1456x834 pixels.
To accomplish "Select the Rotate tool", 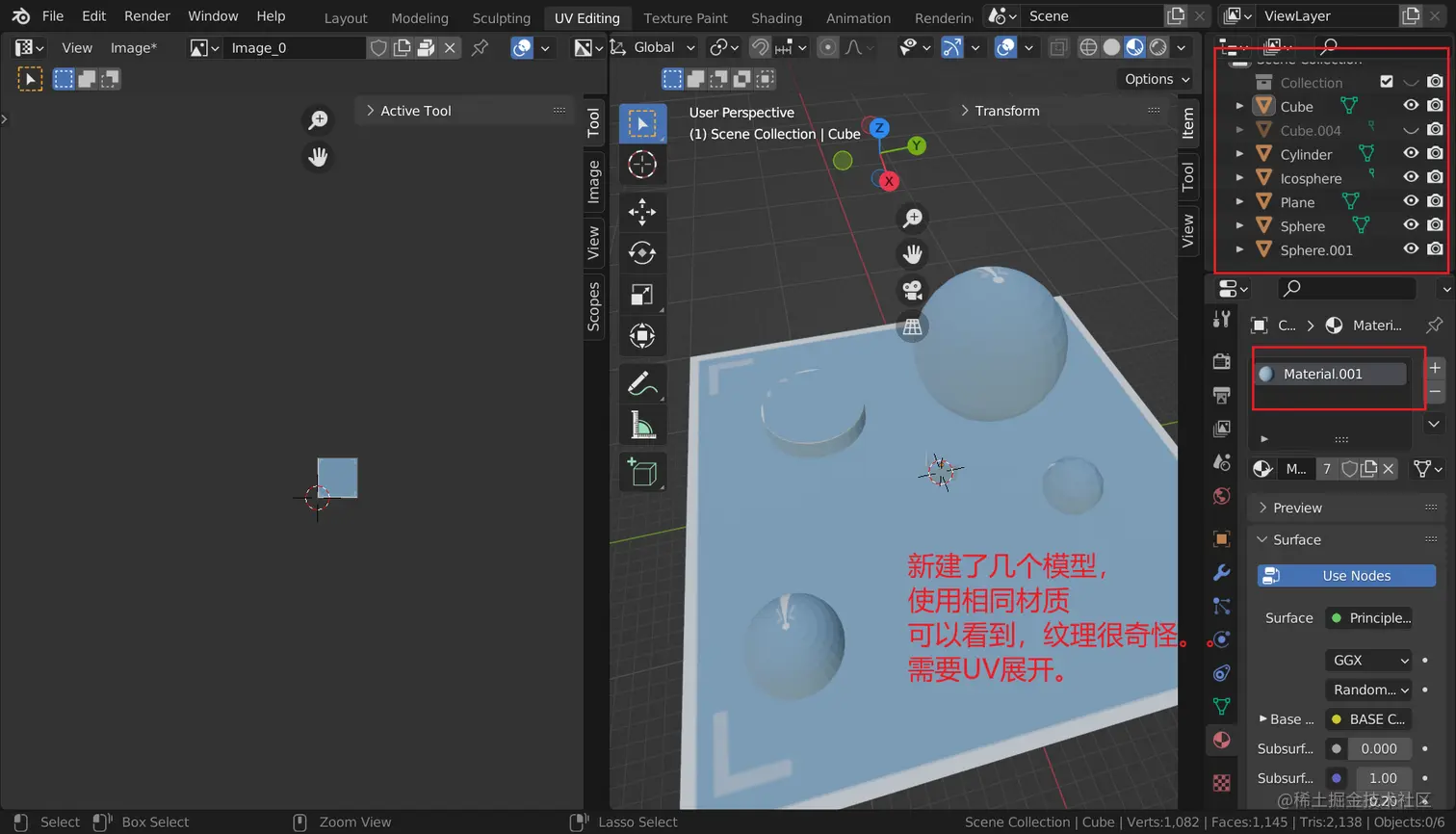I will pyautogui.click(x=642, y=252).
